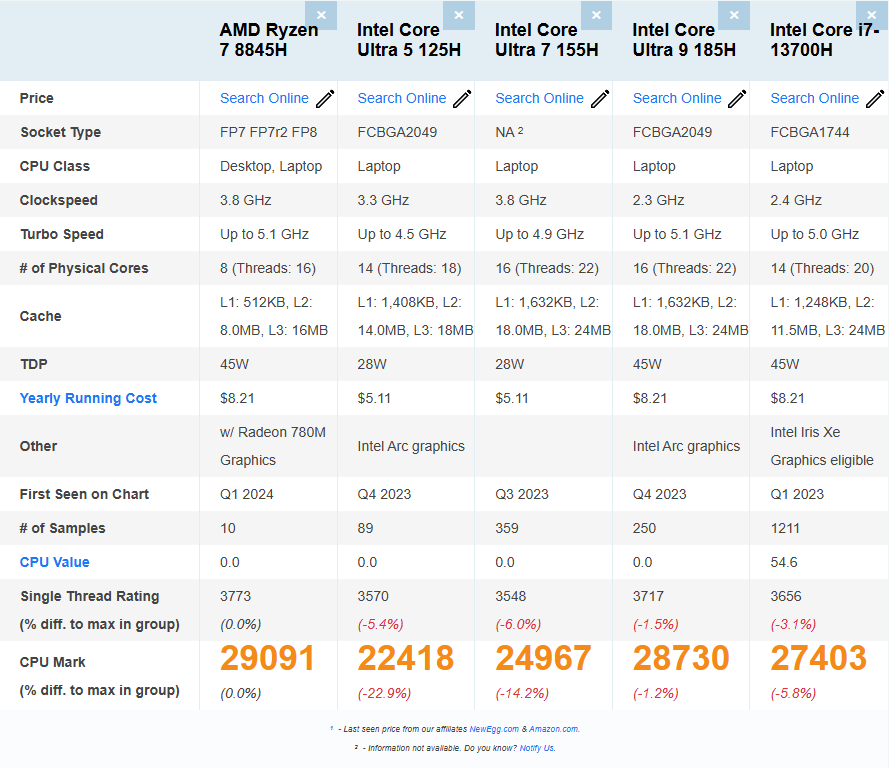Viewport: 889px width, 768px height.
Task: Remove AMD Ryzen 7 8845H column
Action: coord(321,15)
